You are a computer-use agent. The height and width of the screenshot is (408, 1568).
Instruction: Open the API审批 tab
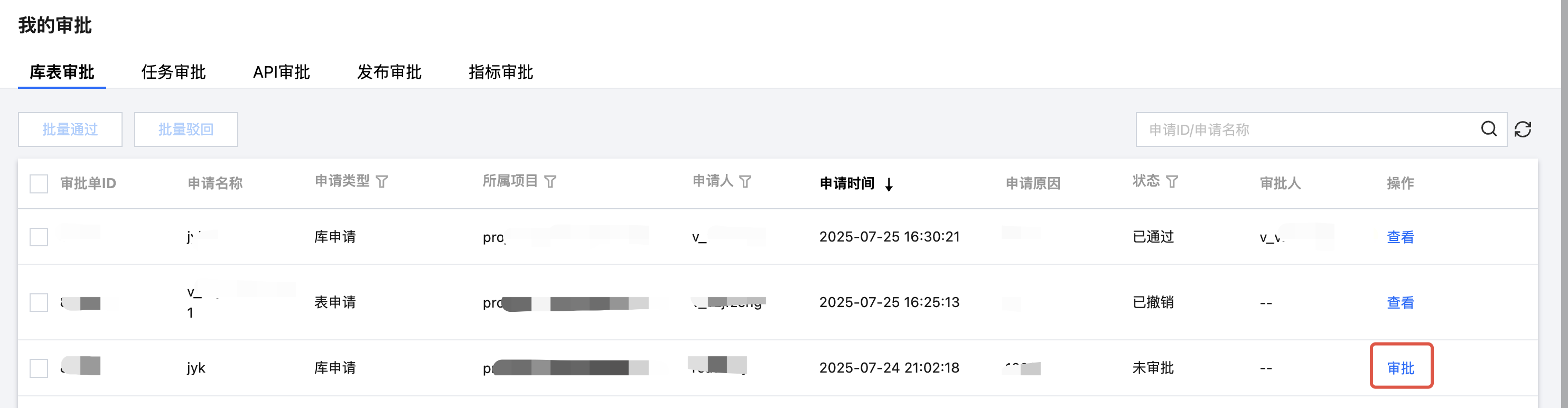[x=281, y=72]
